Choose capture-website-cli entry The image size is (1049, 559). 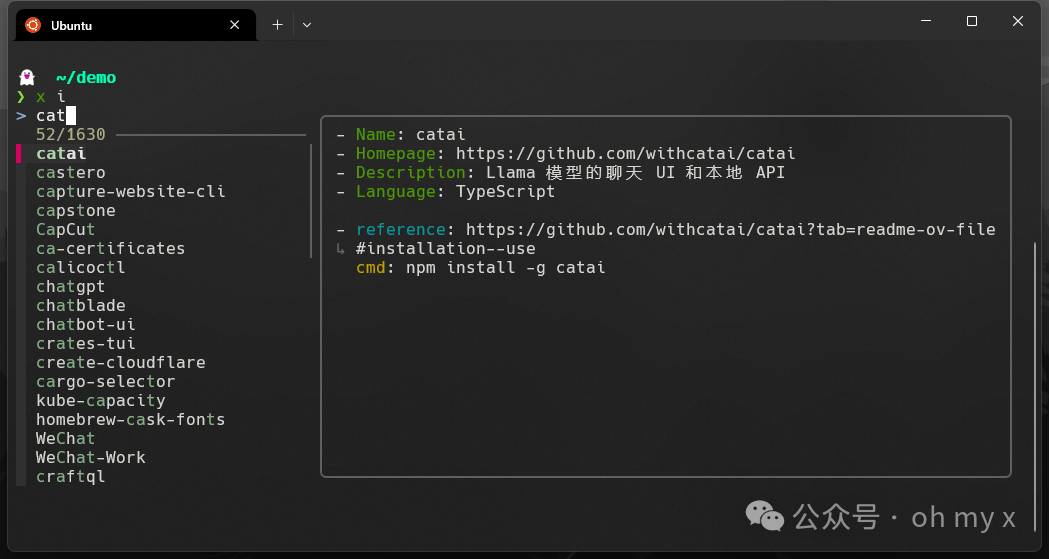coord(130,191)
